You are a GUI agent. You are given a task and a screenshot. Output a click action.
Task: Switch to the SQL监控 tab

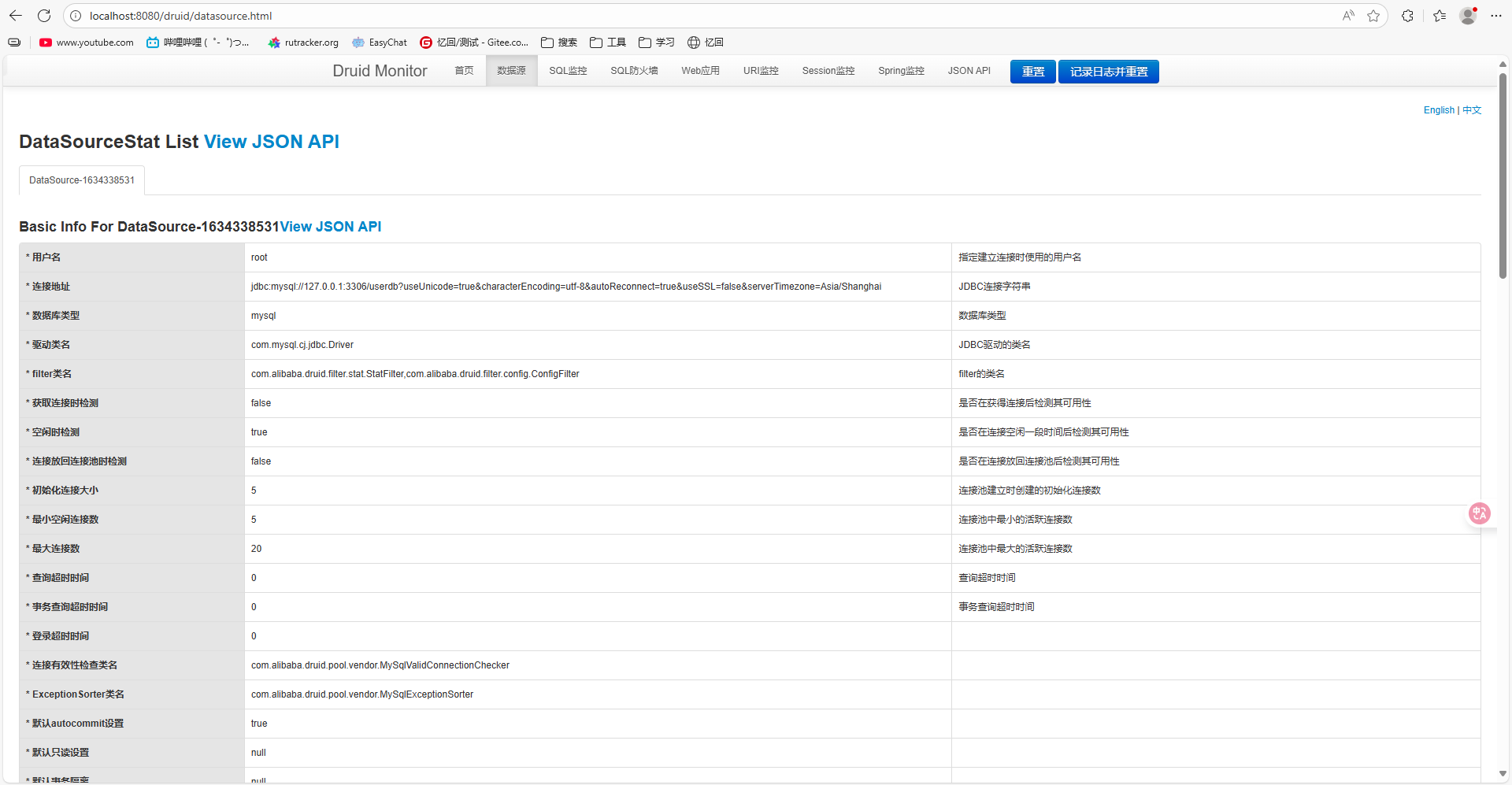point(568,71)
